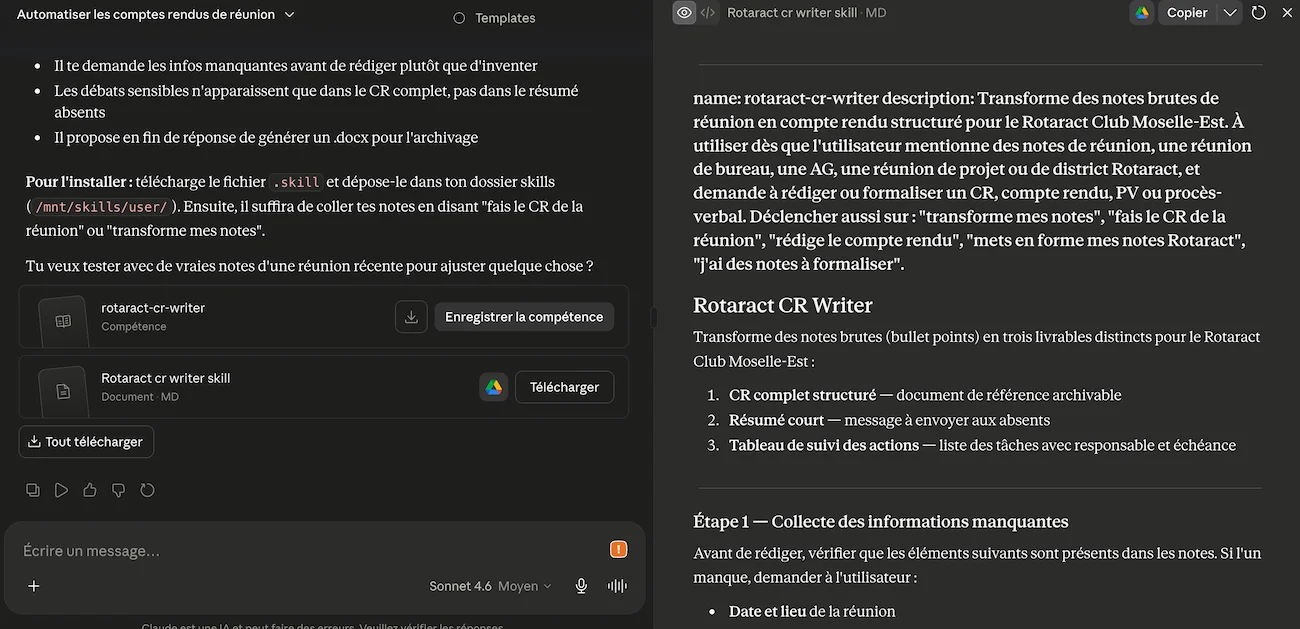This screenshot has width=1300, height=629.
Task: Download the rotaract-cr-writer skill file
Action: [411, 317]
